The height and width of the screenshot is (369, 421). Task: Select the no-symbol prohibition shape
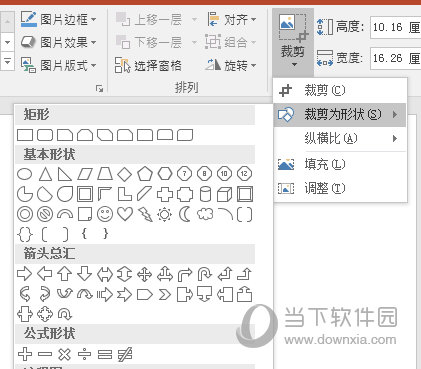coord(45,214)
